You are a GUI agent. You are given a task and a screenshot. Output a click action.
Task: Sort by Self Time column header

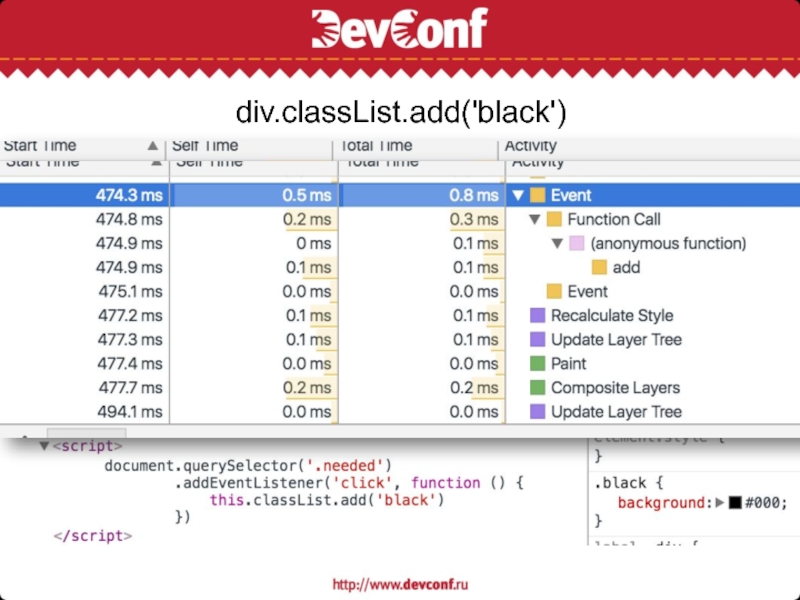[207, 146]
